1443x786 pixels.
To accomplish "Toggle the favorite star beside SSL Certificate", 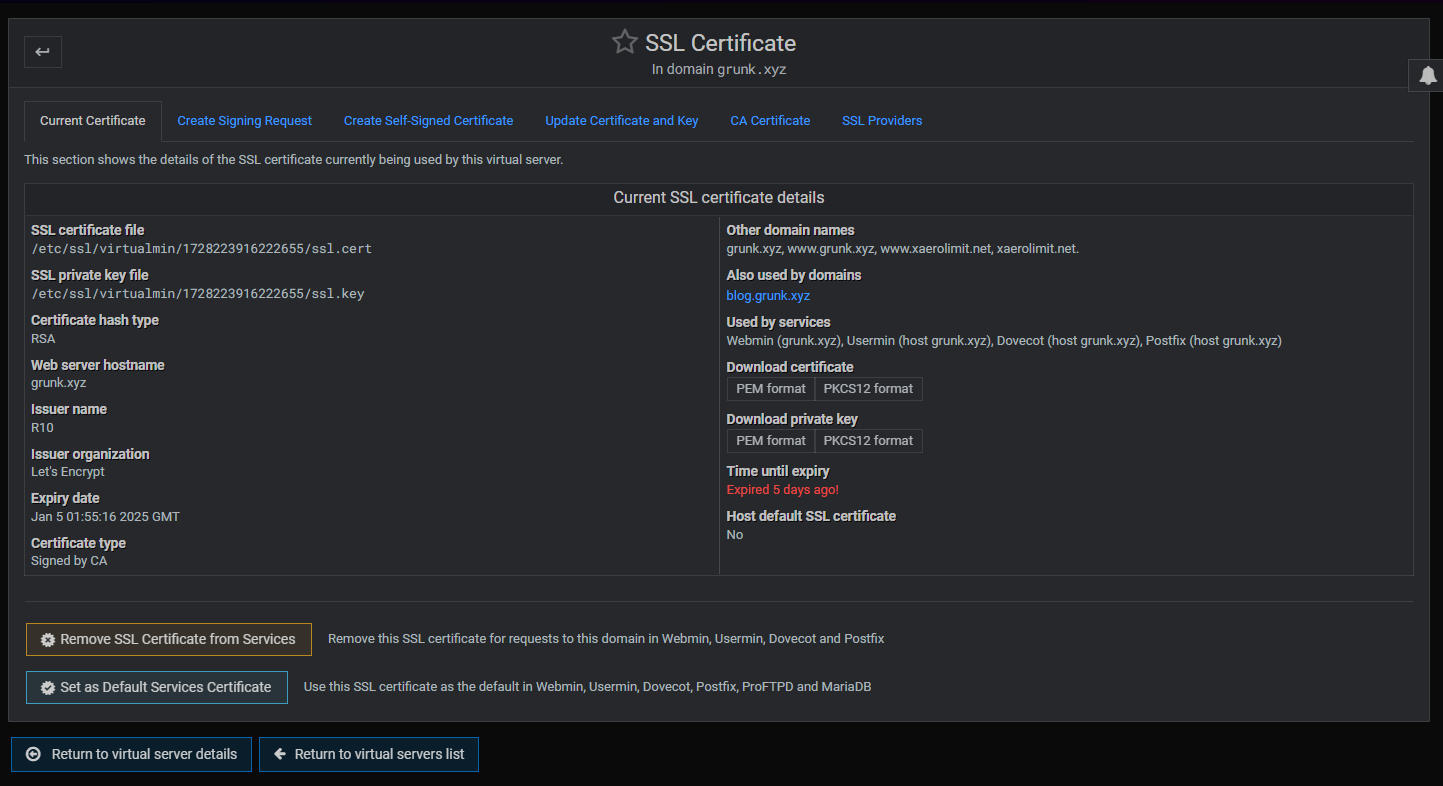I will 624,42.
